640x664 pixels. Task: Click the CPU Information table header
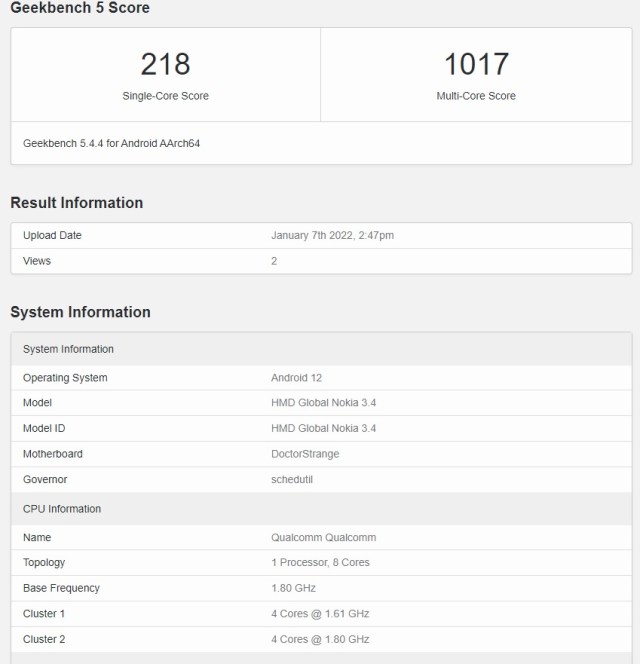tap(62, 509)
